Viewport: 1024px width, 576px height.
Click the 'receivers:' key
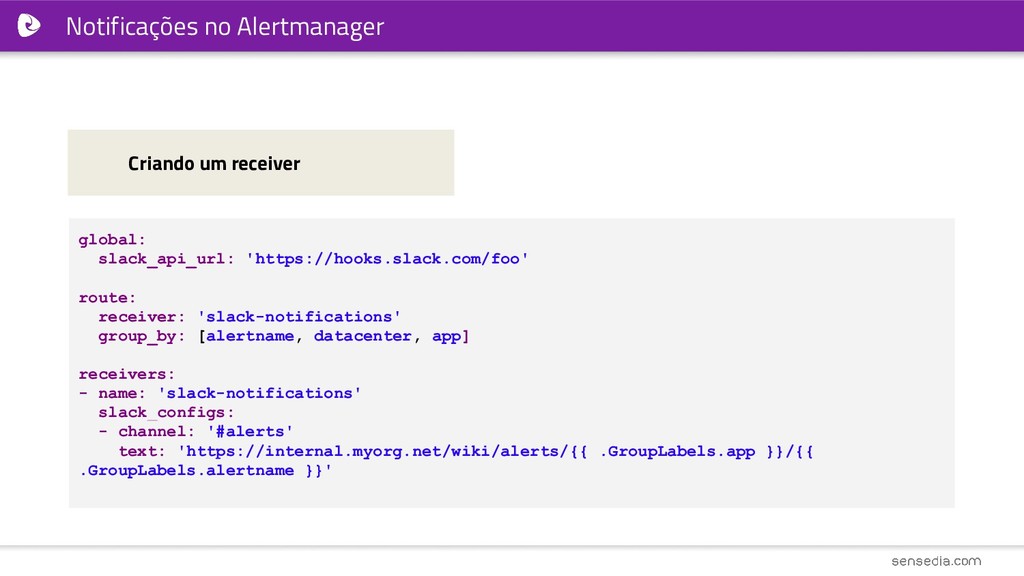point(127,374)
